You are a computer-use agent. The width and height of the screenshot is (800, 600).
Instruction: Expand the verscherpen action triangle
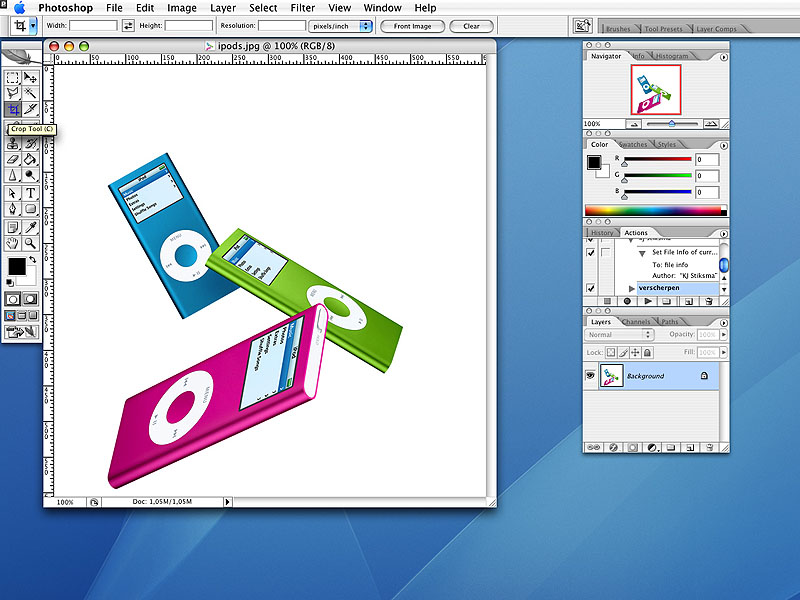pyautogui.click(x=631, y=288)
